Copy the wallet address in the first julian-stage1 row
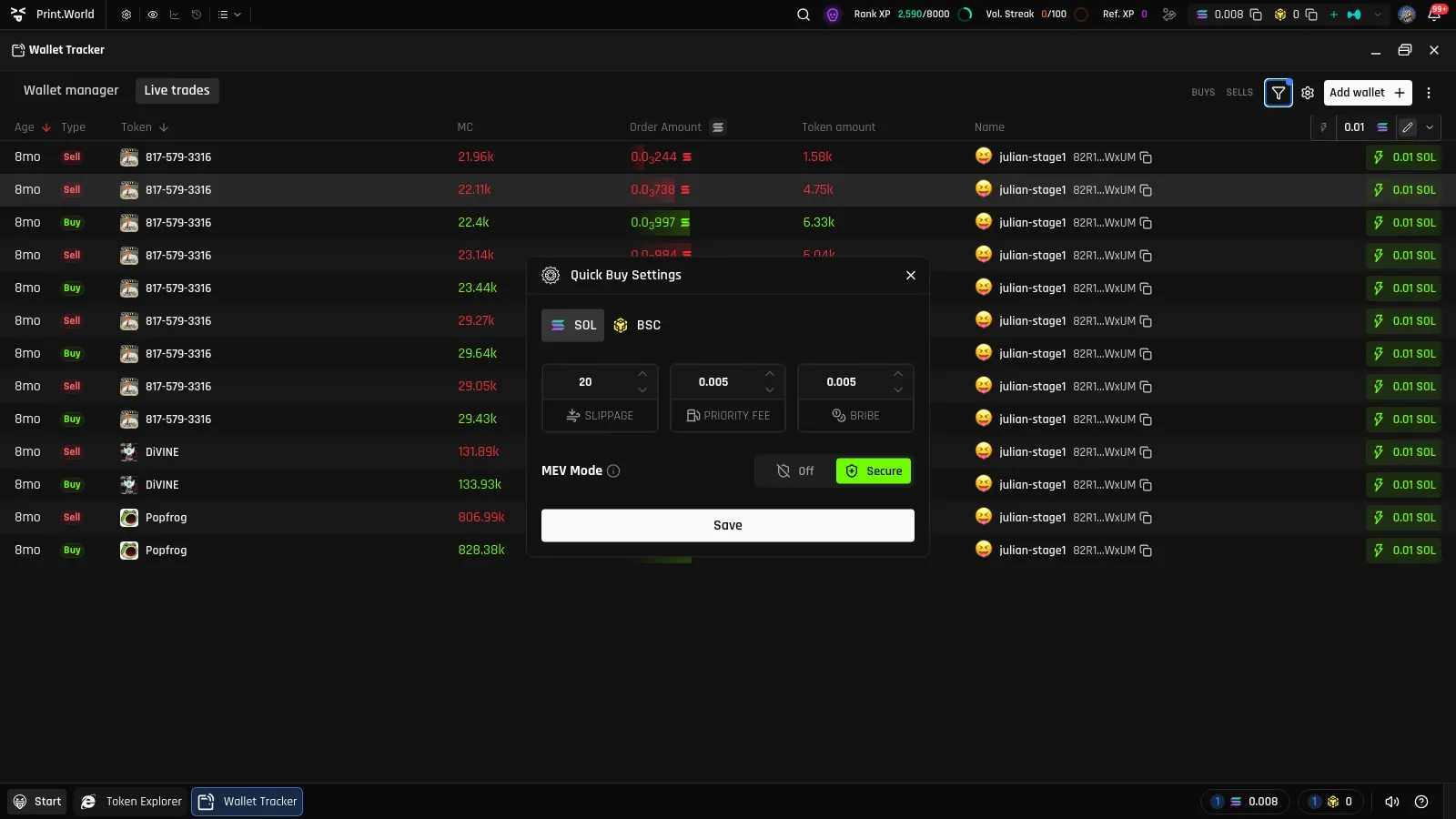This screenshot has height=819, width=1456. point(1147,157)
